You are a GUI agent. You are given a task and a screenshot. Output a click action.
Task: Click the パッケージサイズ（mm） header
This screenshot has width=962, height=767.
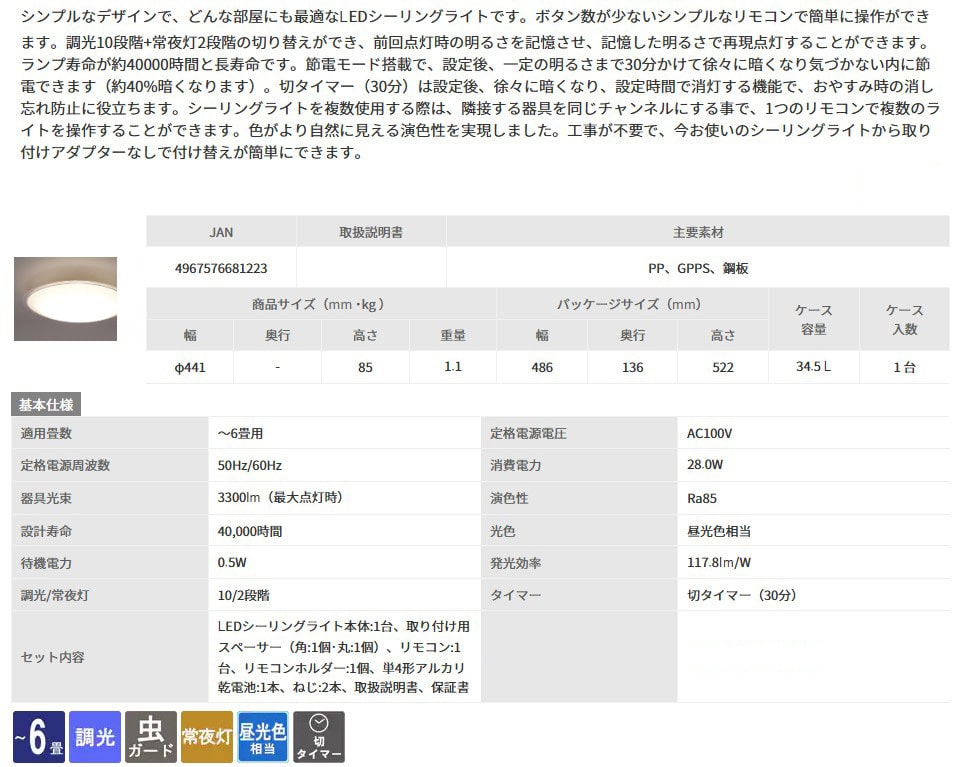tap(632, 305)
